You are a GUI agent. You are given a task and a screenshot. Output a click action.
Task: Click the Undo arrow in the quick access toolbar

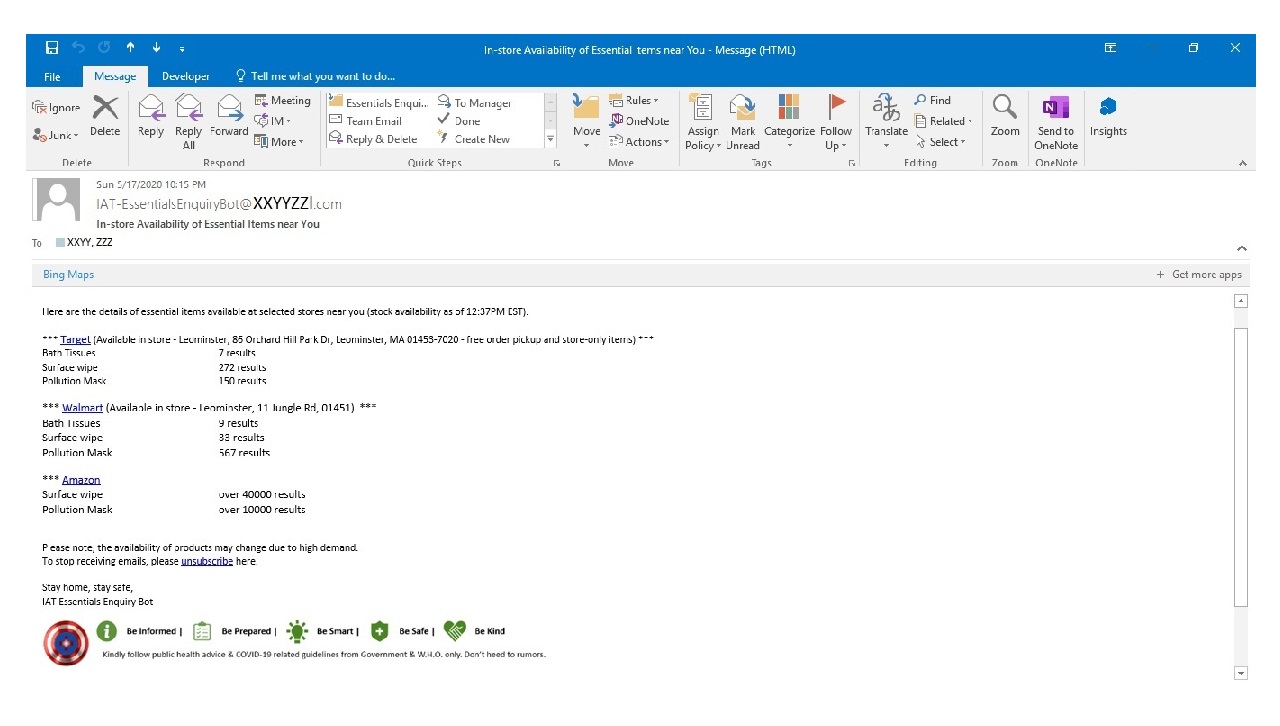(79, 48)
